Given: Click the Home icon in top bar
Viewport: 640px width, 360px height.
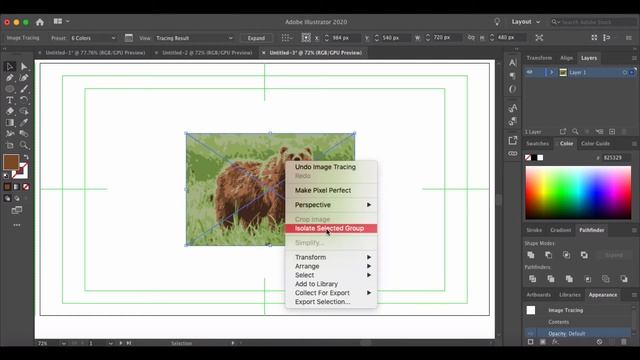Looking at the screenshot, I should point(40,22).
